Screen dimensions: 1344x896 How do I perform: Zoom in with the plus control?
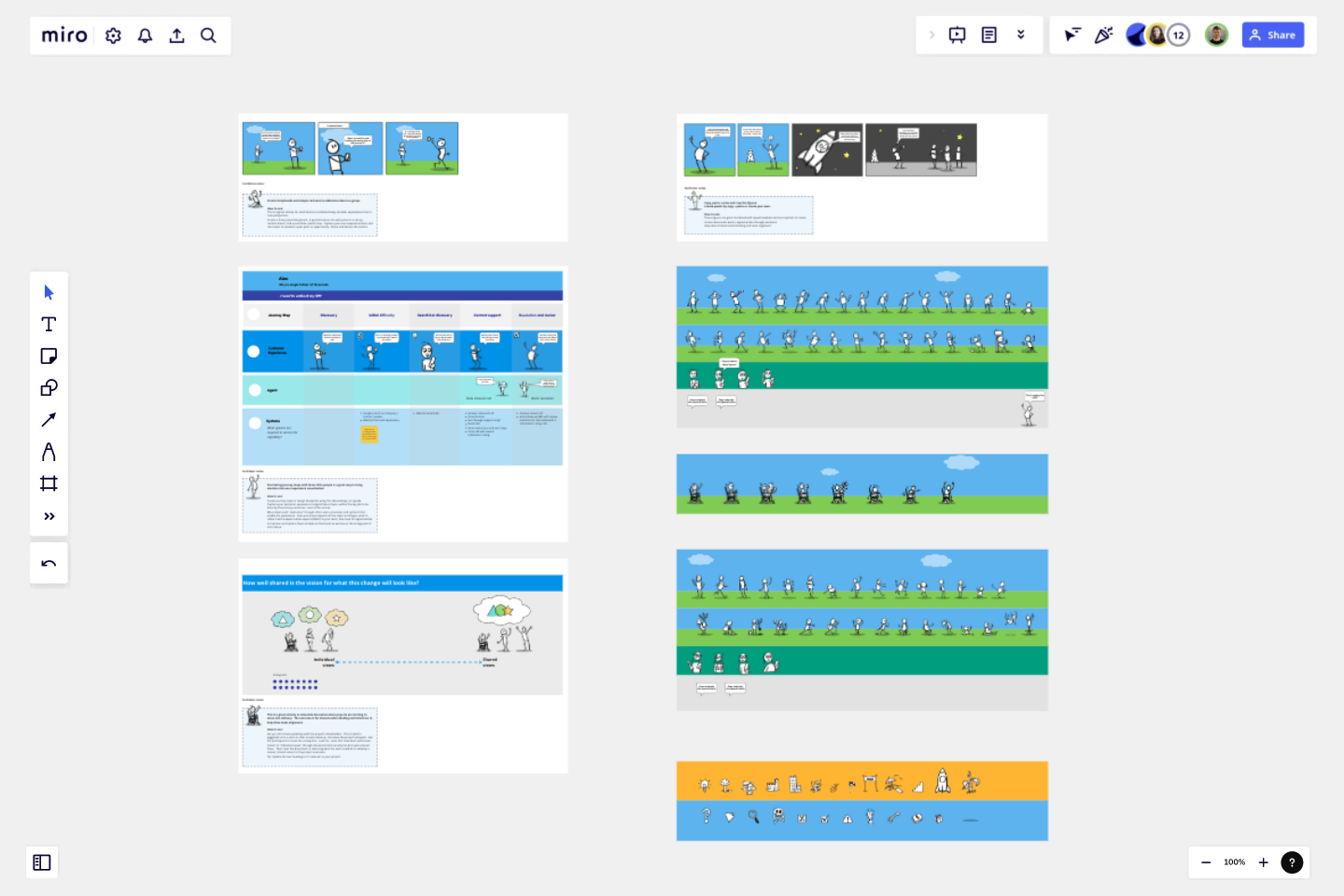point(1264,862)
